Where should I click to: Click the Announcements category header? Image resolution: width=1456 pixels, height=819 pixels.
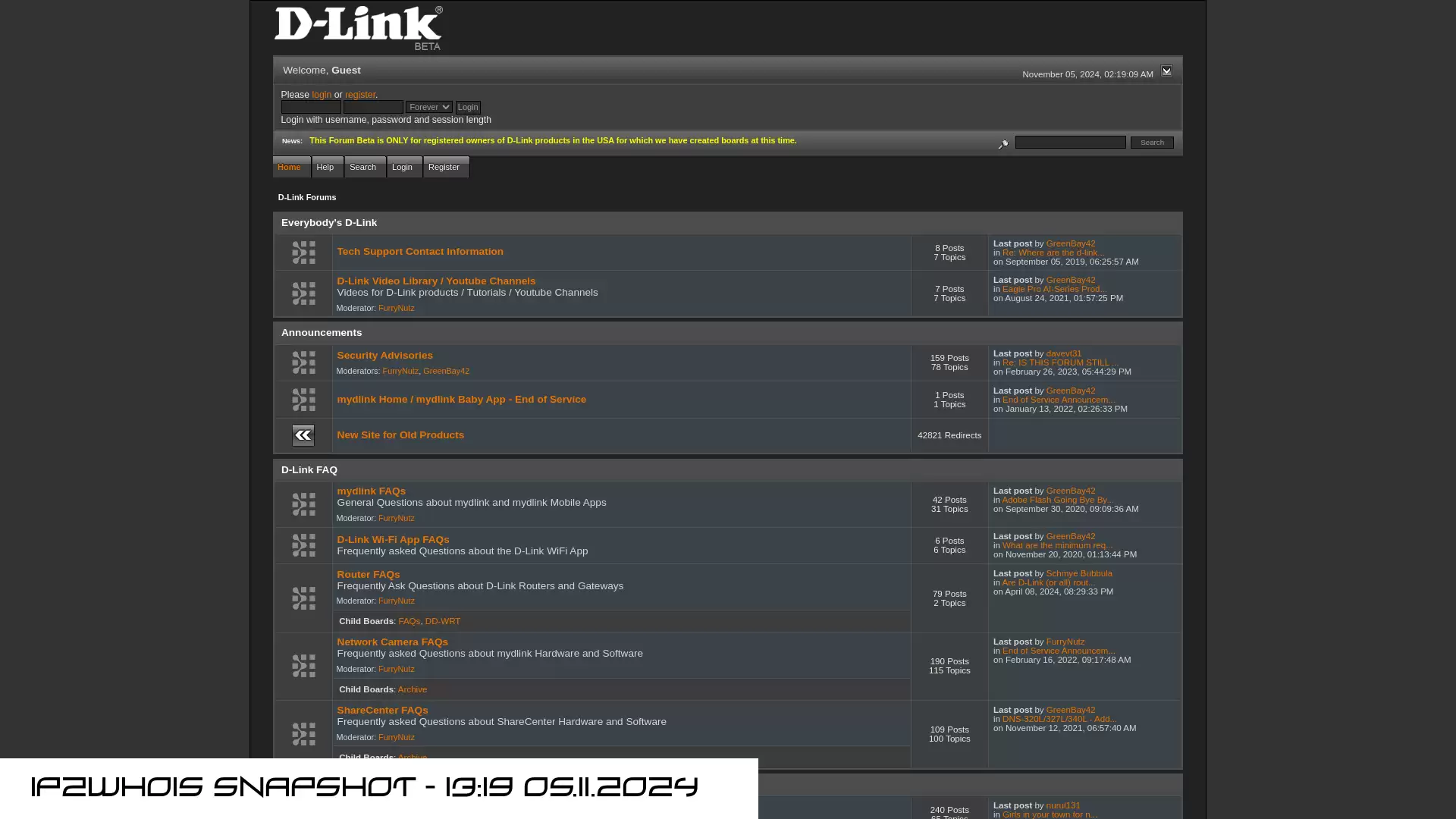tap(322, 333)
